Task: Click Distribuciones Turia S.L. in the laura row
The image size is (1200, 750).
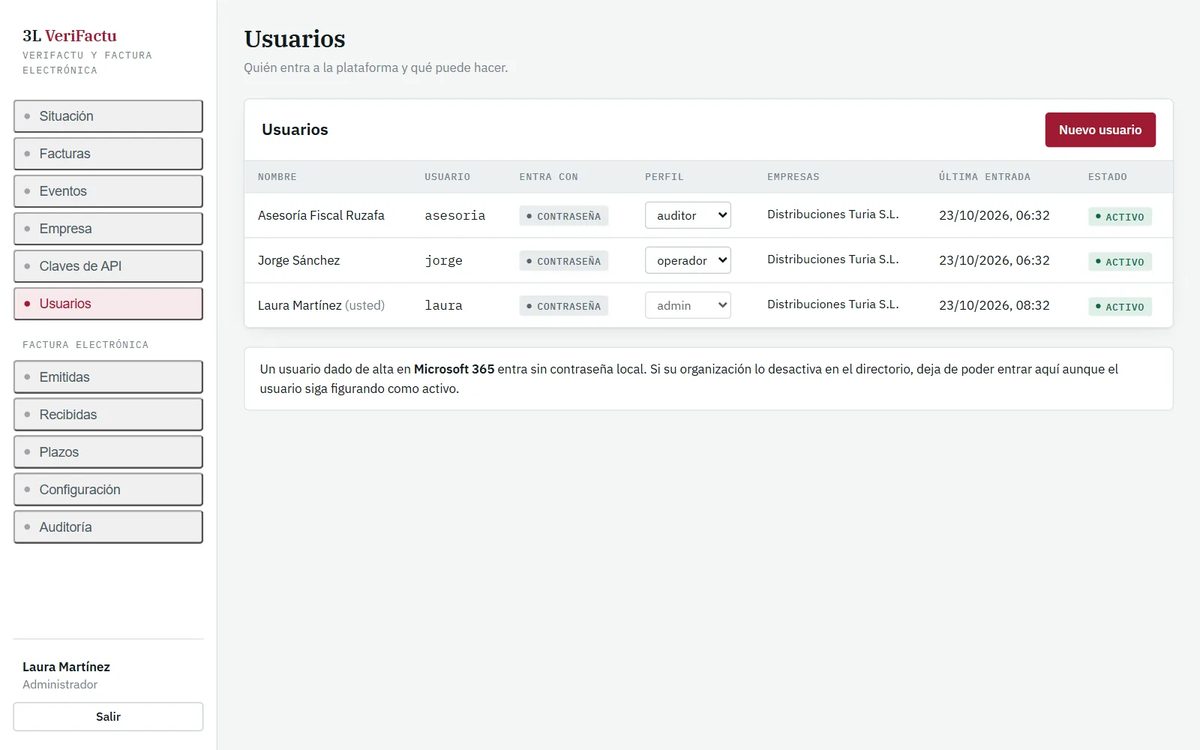Action: (833, 304)
